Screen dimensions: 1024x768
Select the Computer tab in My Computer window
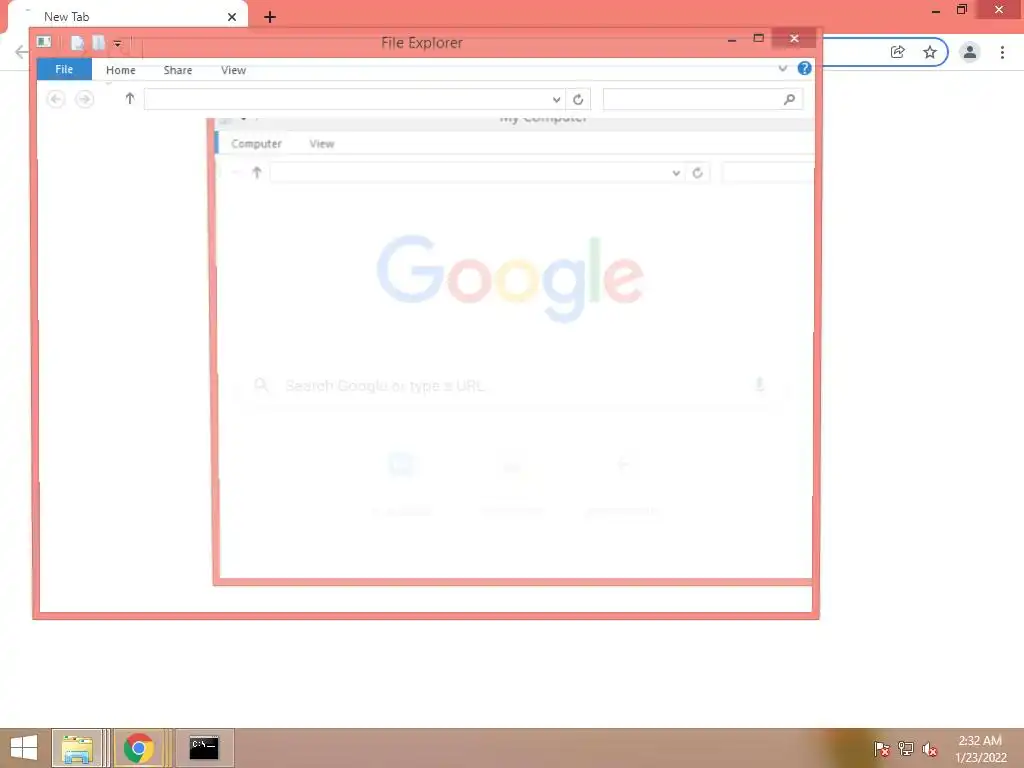256,144
